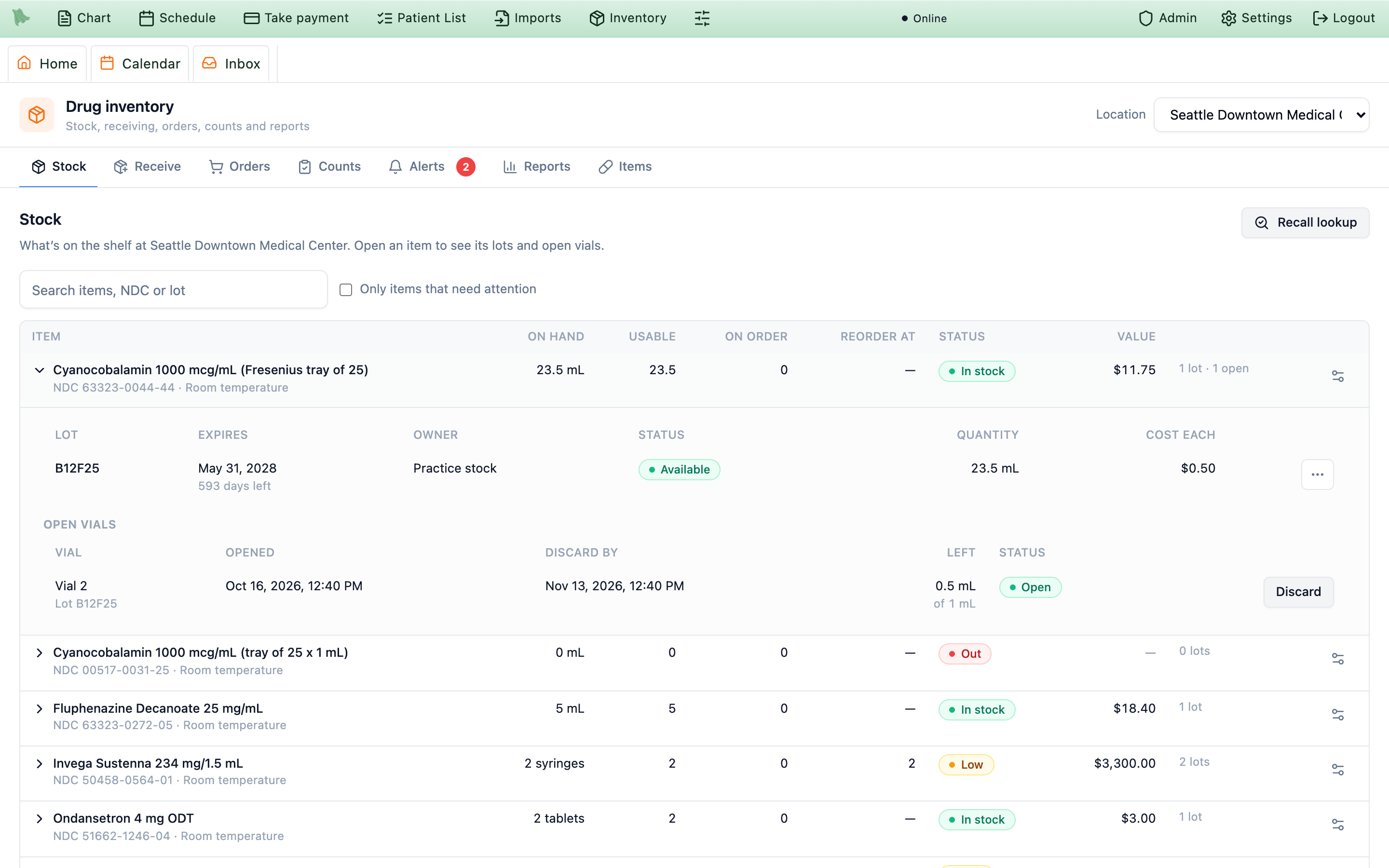This screenshot has width=1389, height=868.
Task: Switch to the Home tab
Action: pos(47,64)
